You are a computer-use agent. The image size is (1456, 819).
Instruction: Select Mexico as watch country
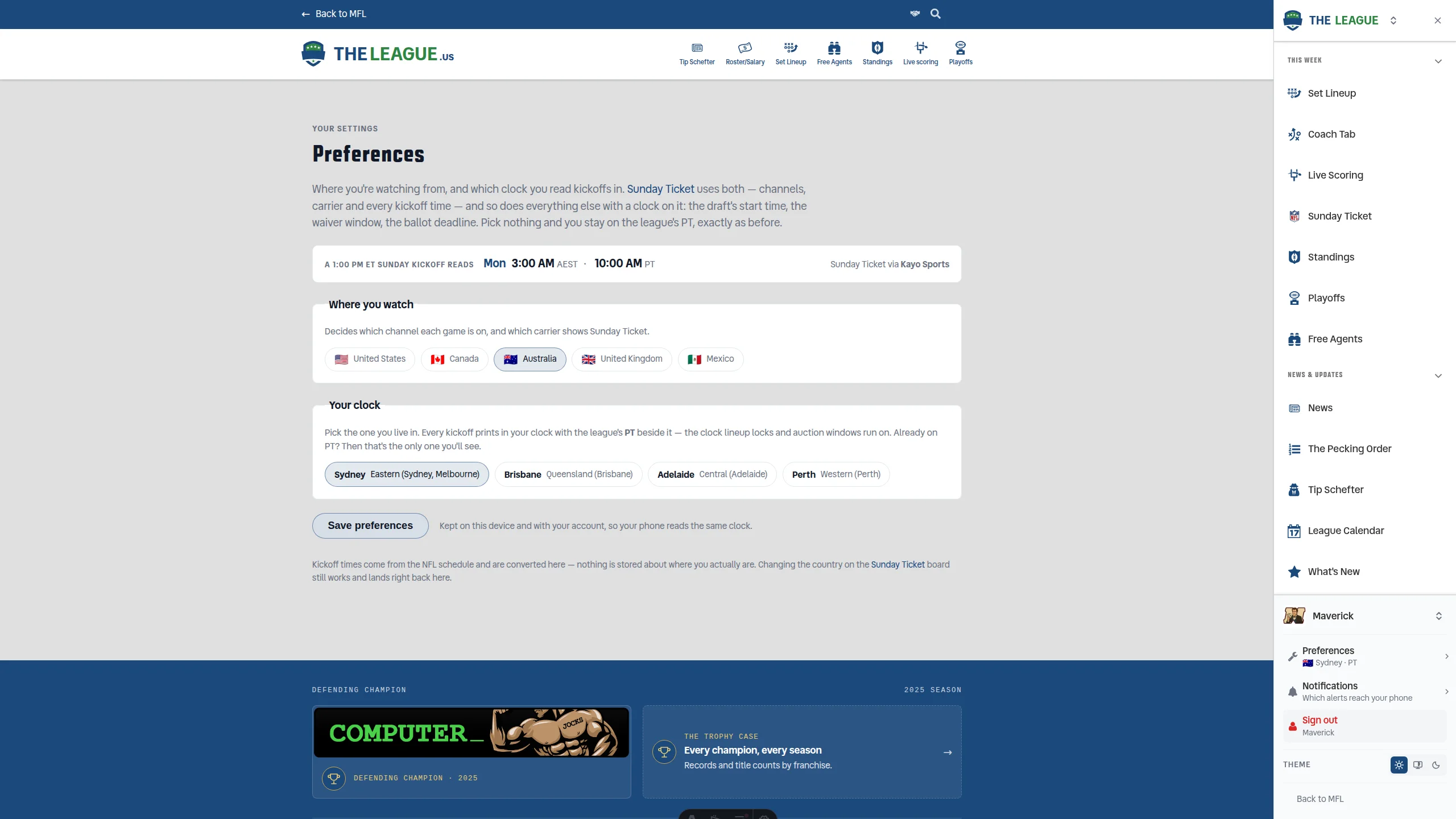(710, 359)
